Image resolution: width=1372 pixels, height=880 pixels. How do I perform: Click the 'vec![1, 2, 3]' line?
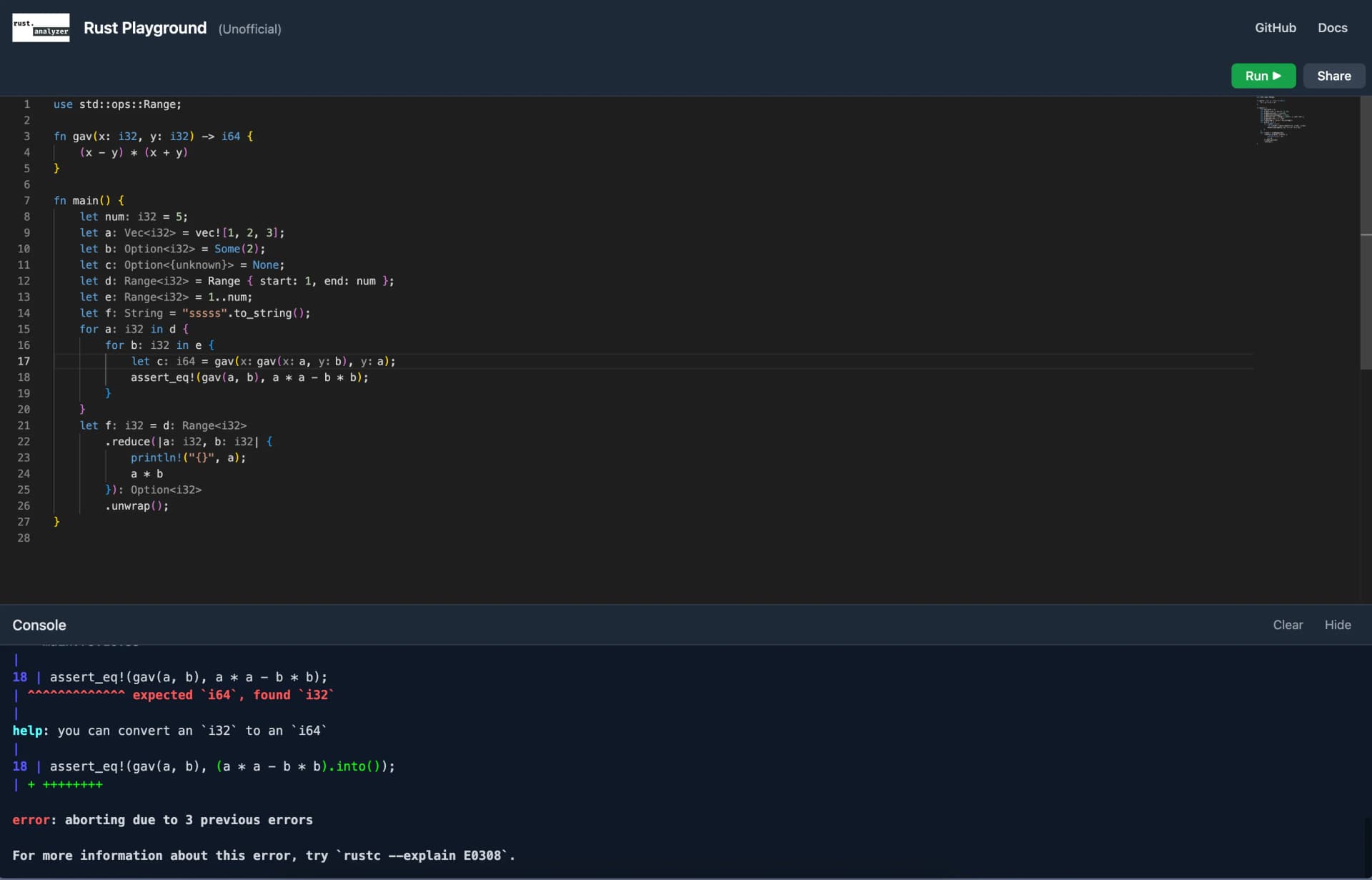[x=182, y=233]
